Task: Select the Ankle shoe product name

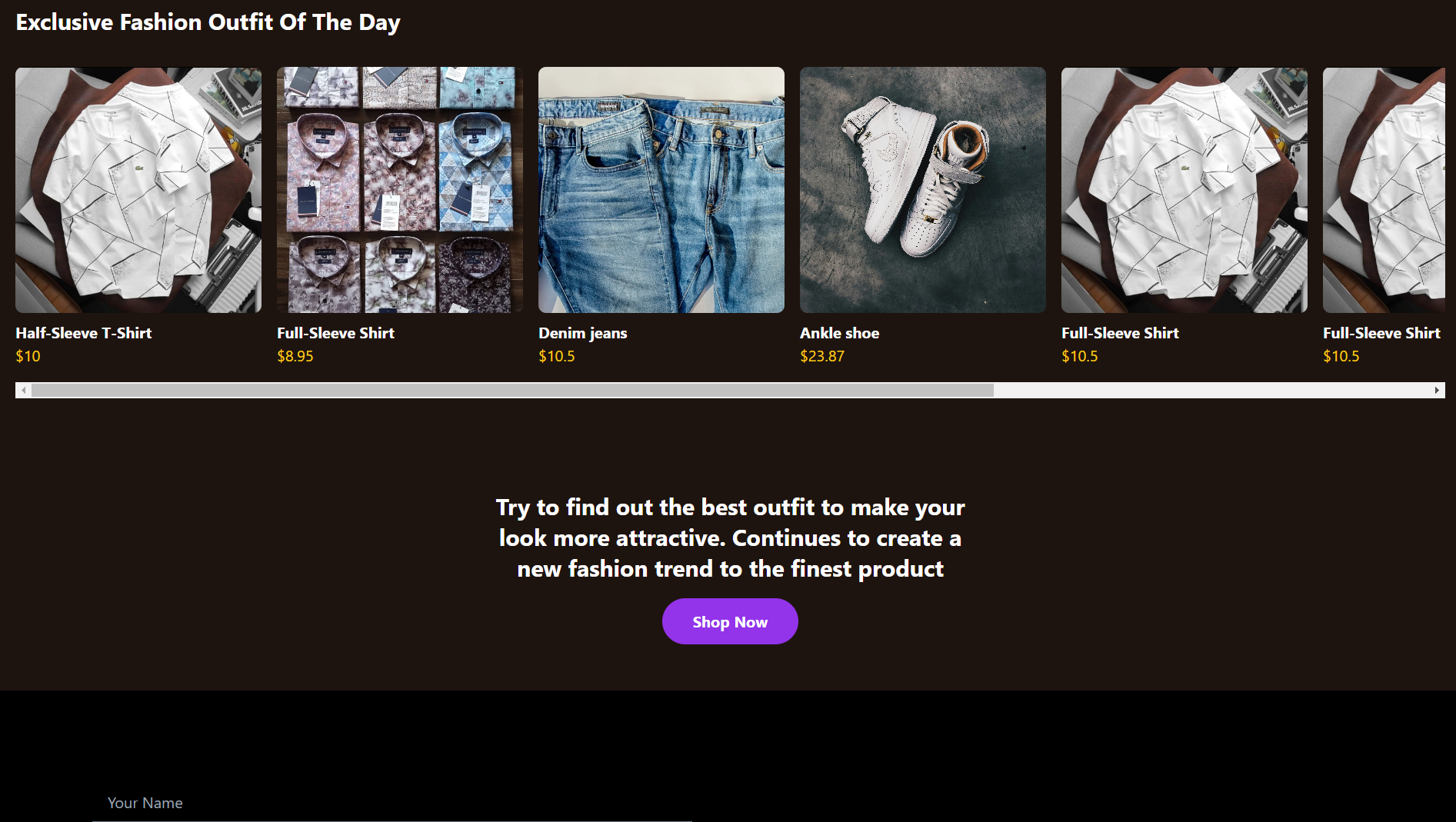Action: (839, 333)
